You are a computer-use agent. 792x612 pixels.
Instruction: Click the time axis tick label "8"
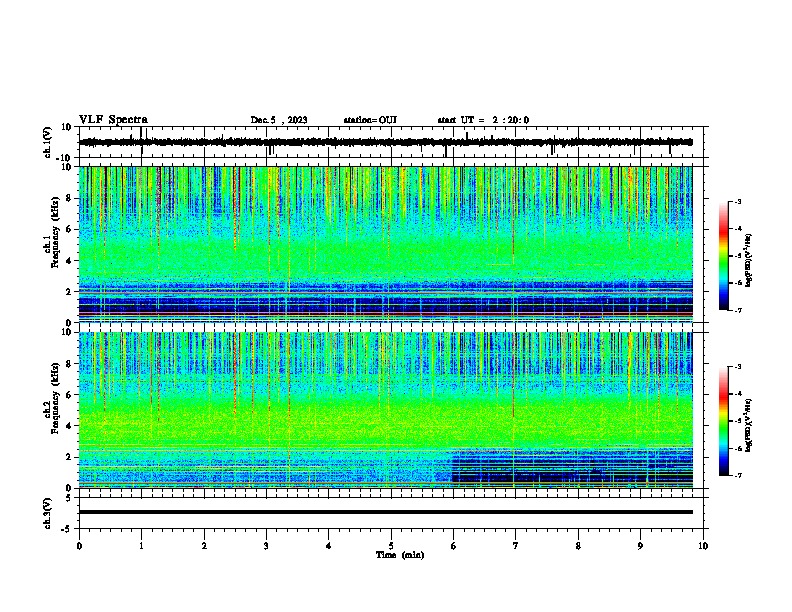(578, 546)
